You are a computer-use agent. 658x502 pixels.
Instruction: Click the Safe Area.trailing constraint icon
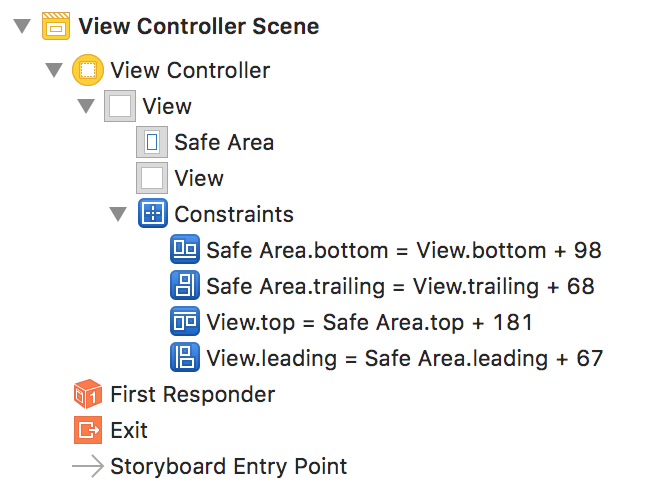click(185, 285)
